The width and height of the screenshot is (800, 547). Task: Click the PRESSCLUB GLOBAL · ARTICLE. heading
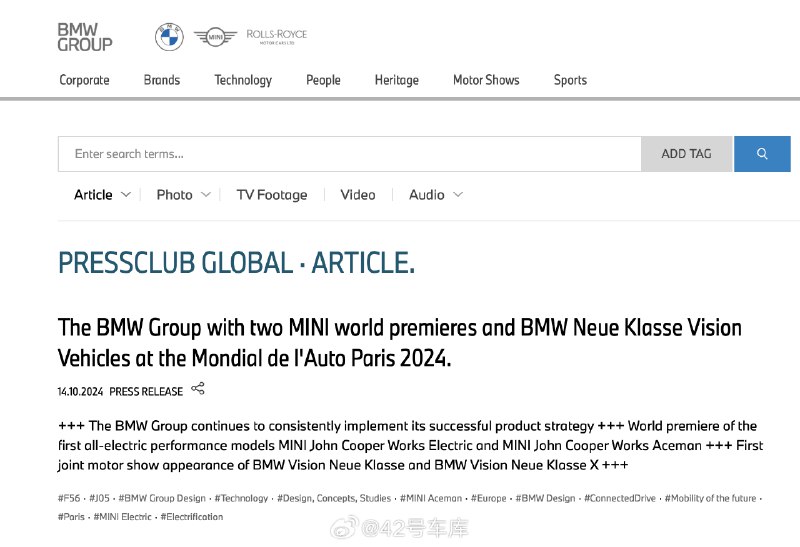(236, 263)
